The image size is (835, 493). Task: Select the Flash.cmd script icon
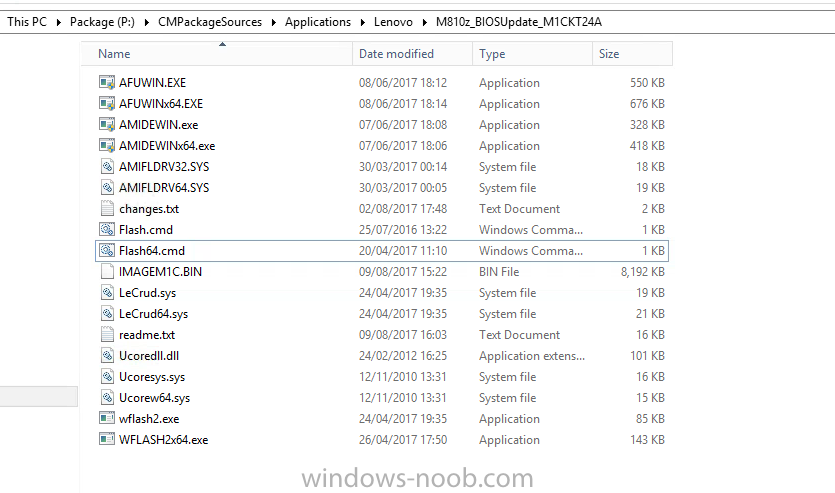(107, 229)
